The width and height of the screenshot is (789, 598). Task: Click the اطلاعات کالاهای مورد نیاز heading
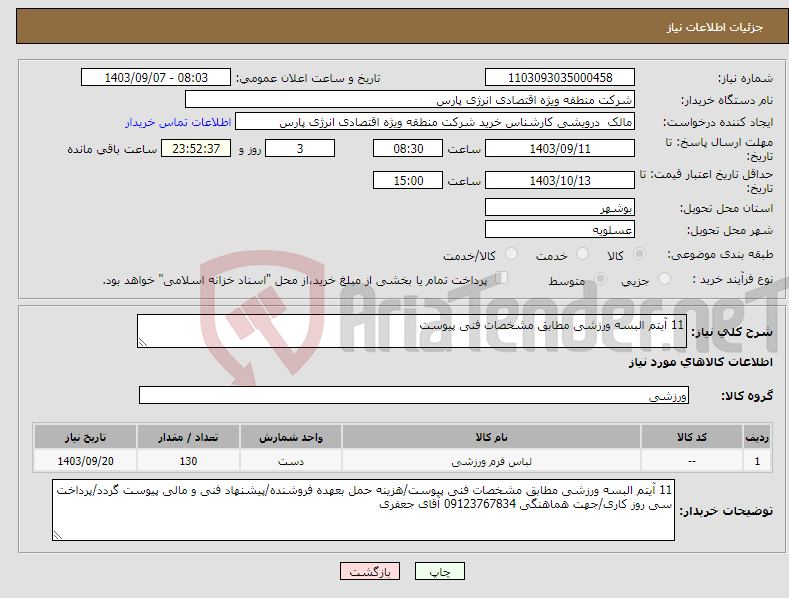coord(700,362)
